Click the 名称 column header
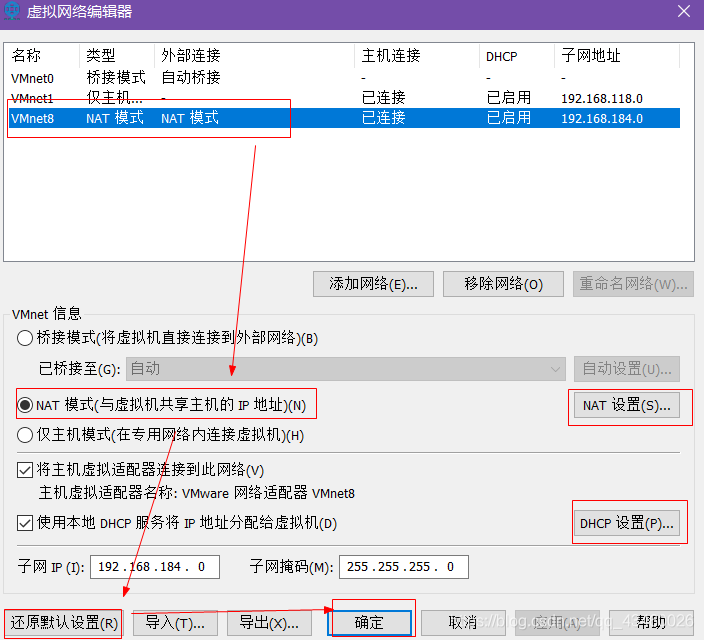Screen dimensions: 704x640 (43, 56)
